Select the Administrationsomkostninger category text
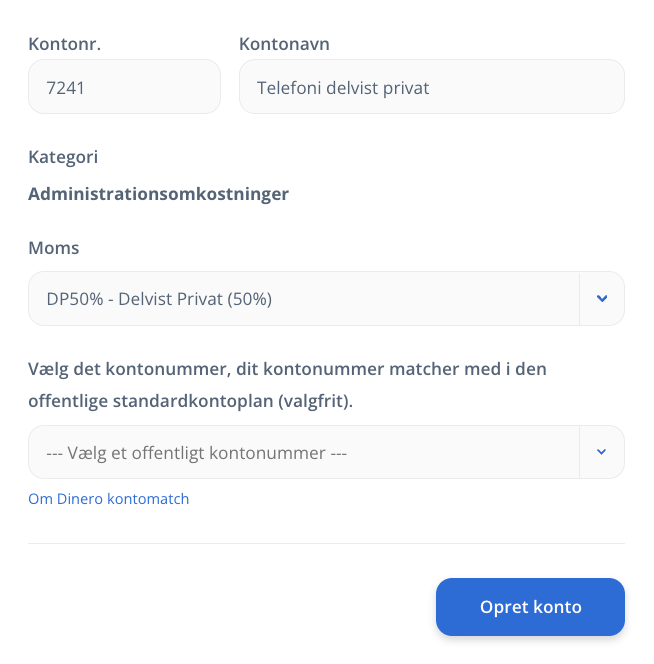 pyautogui.click(x=158, y=194)
